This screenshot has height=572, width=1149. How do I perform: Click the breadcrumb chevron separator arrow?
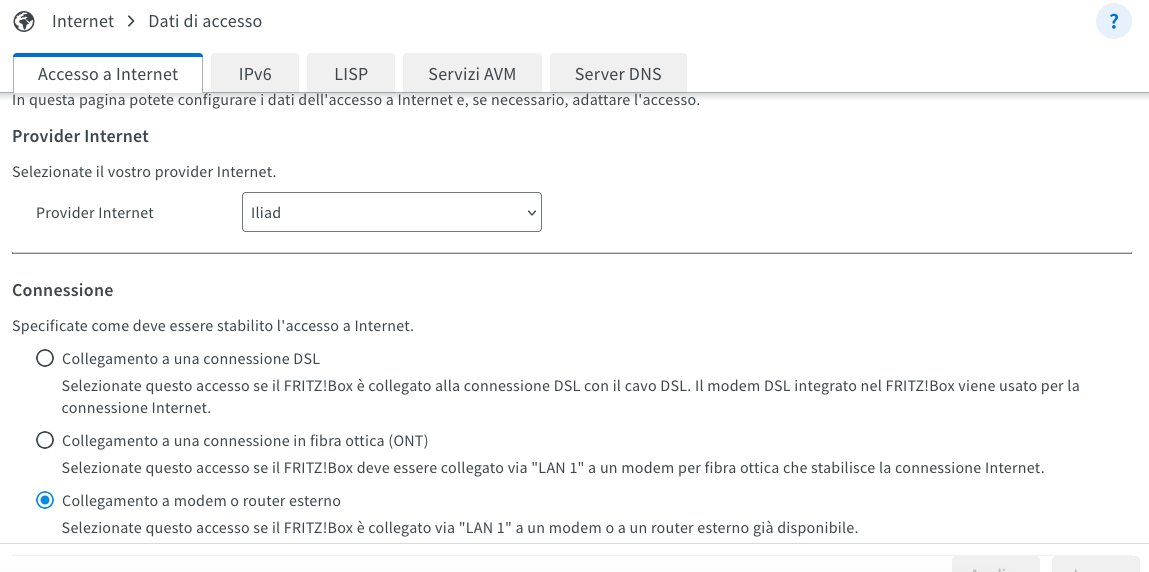(131, 21)
